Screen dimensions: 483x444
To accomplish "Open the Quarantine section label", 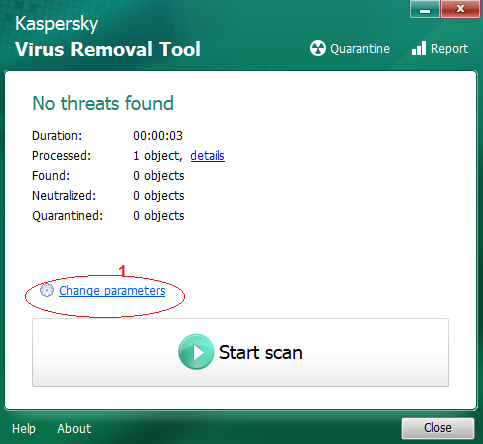I will [360, 49].
